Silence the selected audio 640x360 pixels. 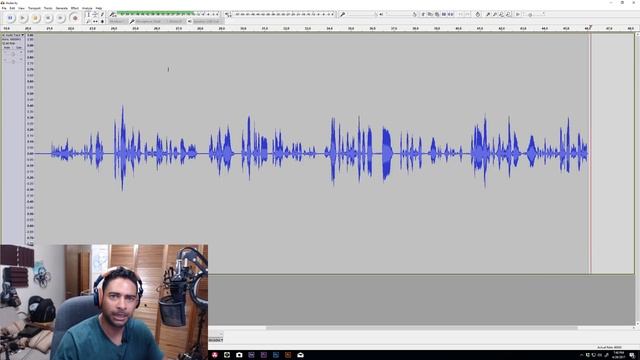click(x=451, y=14)
